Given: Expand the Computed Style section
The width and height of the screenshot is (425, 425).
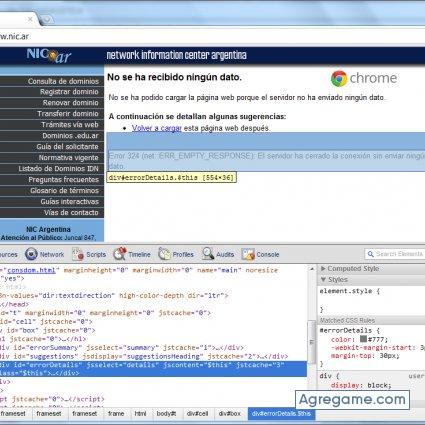Looking at the screenshot, I should tap(350, 269).
